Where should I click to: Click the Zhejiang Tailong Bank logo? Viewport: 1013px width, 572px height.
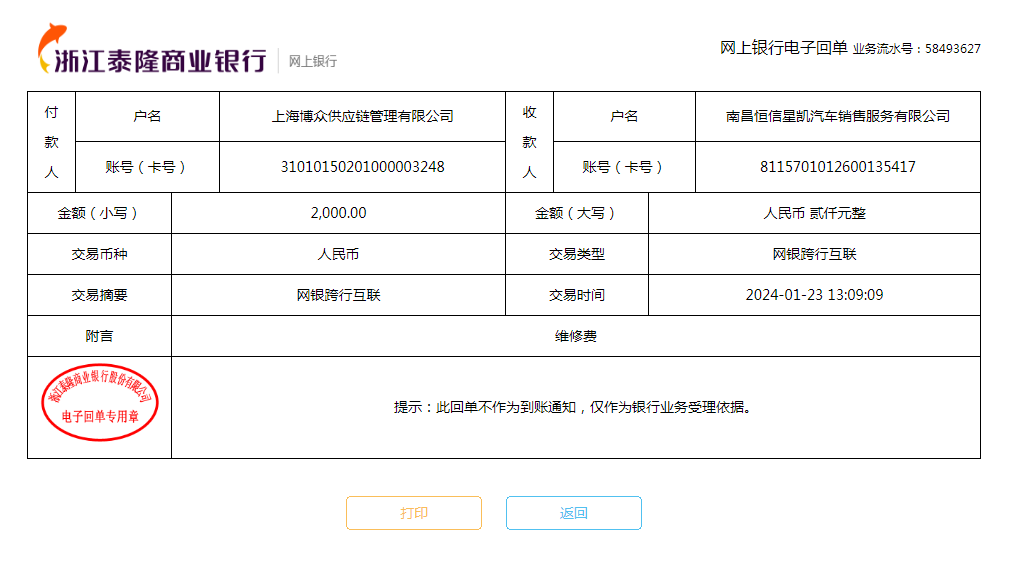[152, 50]
